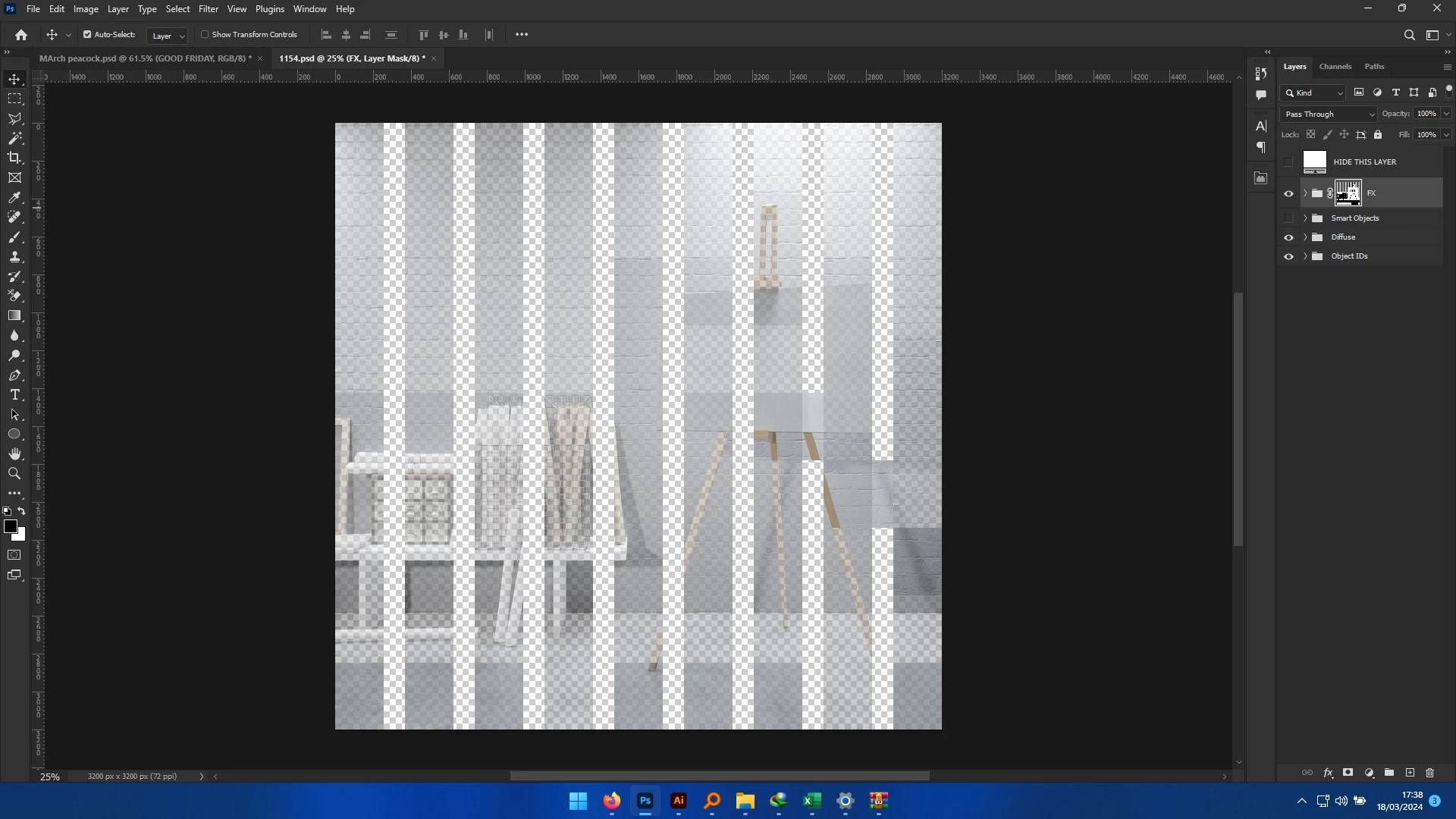Switch to the Channels tab
The width and height of the screenshot is (1456, 819).
click(x=1335, y=67)
